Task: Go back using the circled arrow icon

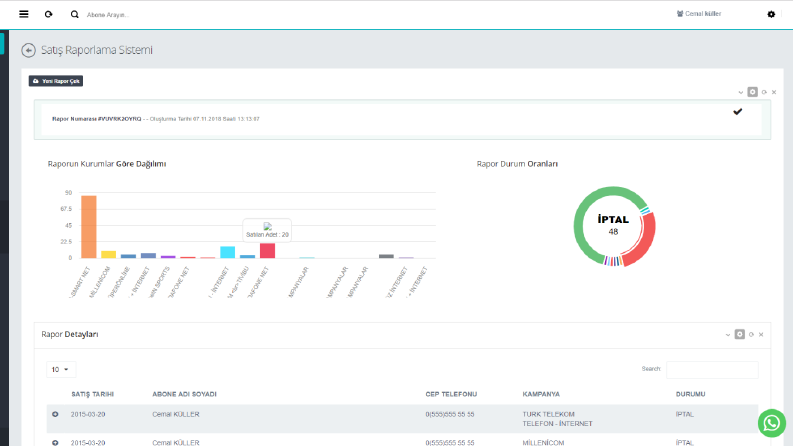Action: tap(28, 50)
